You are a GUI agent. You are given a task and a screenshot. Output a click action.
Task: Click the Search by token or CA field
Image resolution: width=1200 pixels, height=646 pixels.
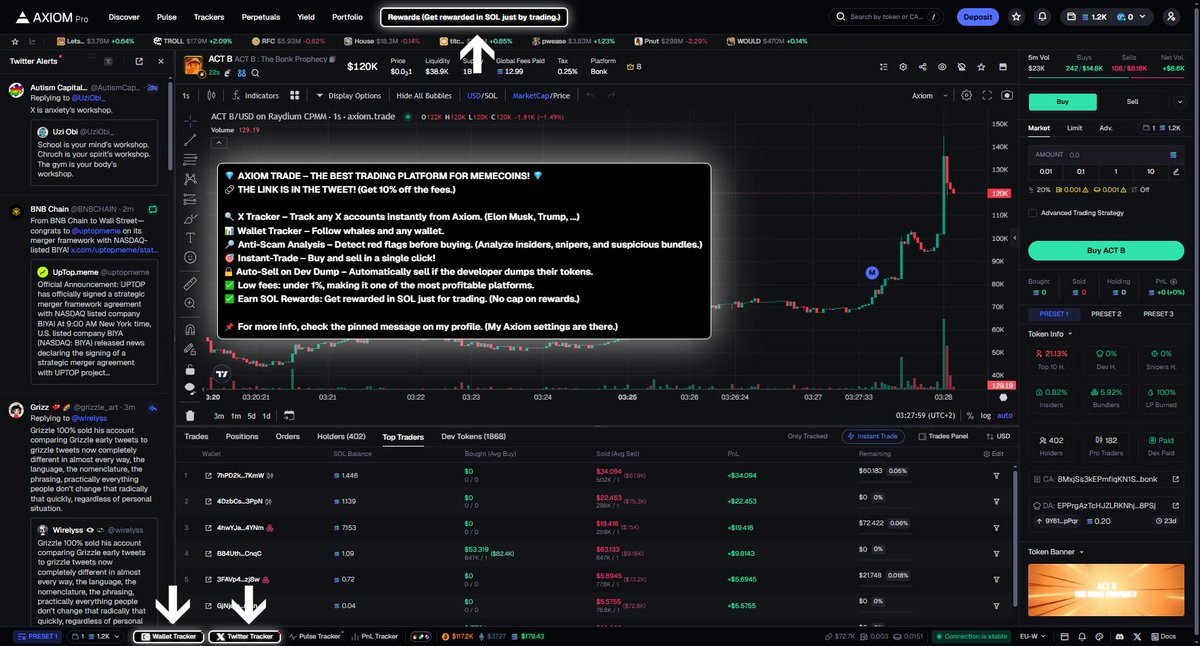point(886,17)
